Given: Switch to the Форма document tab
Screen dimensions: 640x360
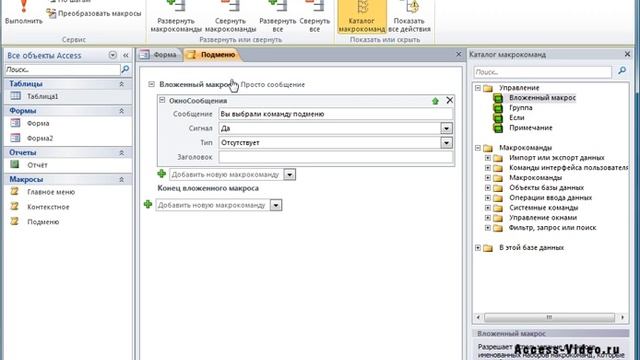Looking at the screenshot, I should click(x=159, y=55).
